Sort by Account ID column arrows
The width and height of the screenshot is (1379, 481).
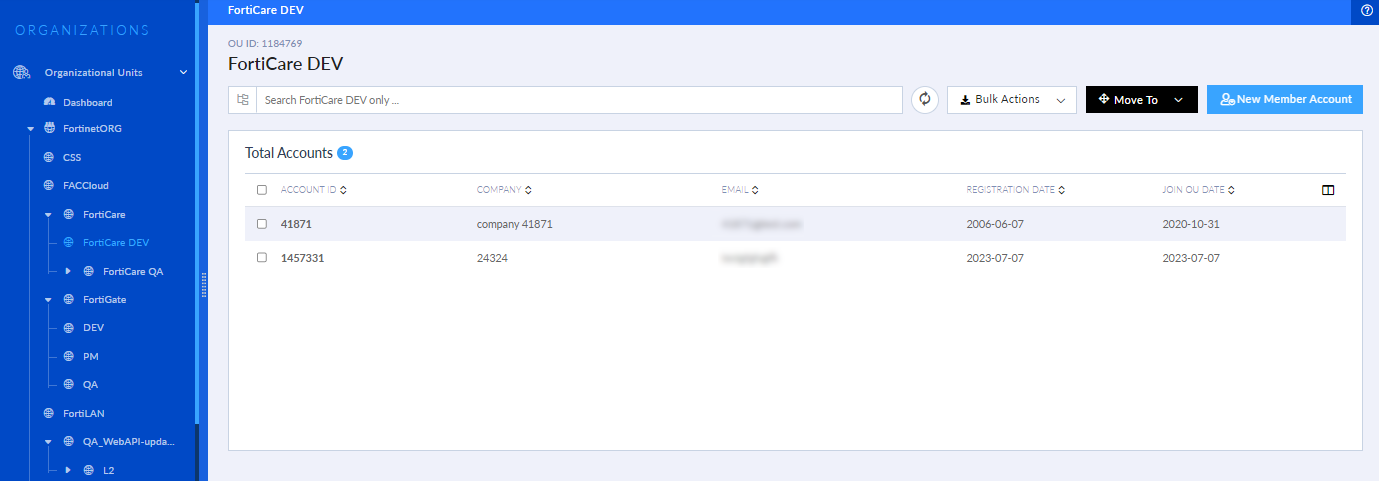click(343, 190)
